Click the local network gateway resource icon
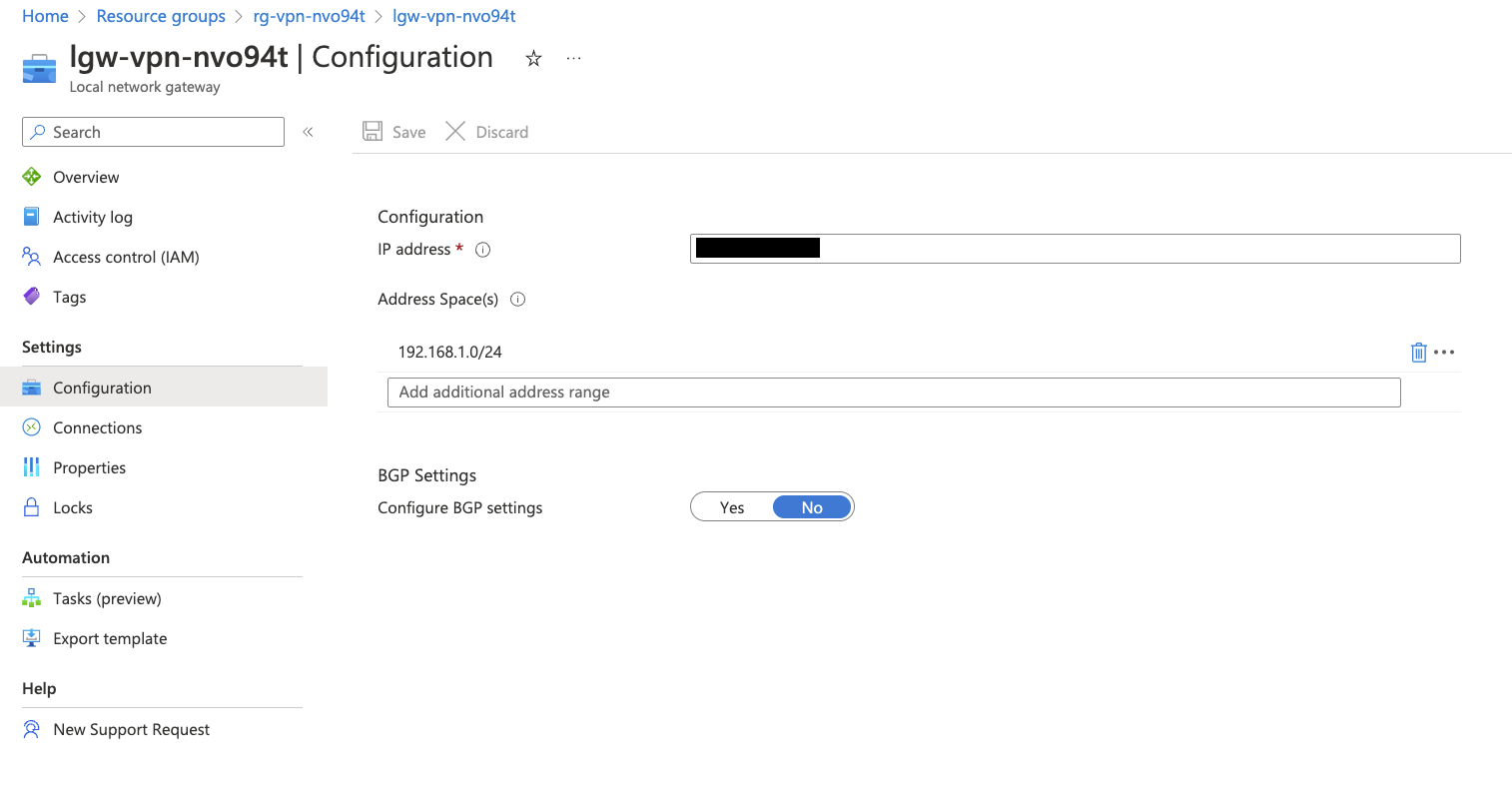This screenshot has height=794, width=1512. [39, 69]
